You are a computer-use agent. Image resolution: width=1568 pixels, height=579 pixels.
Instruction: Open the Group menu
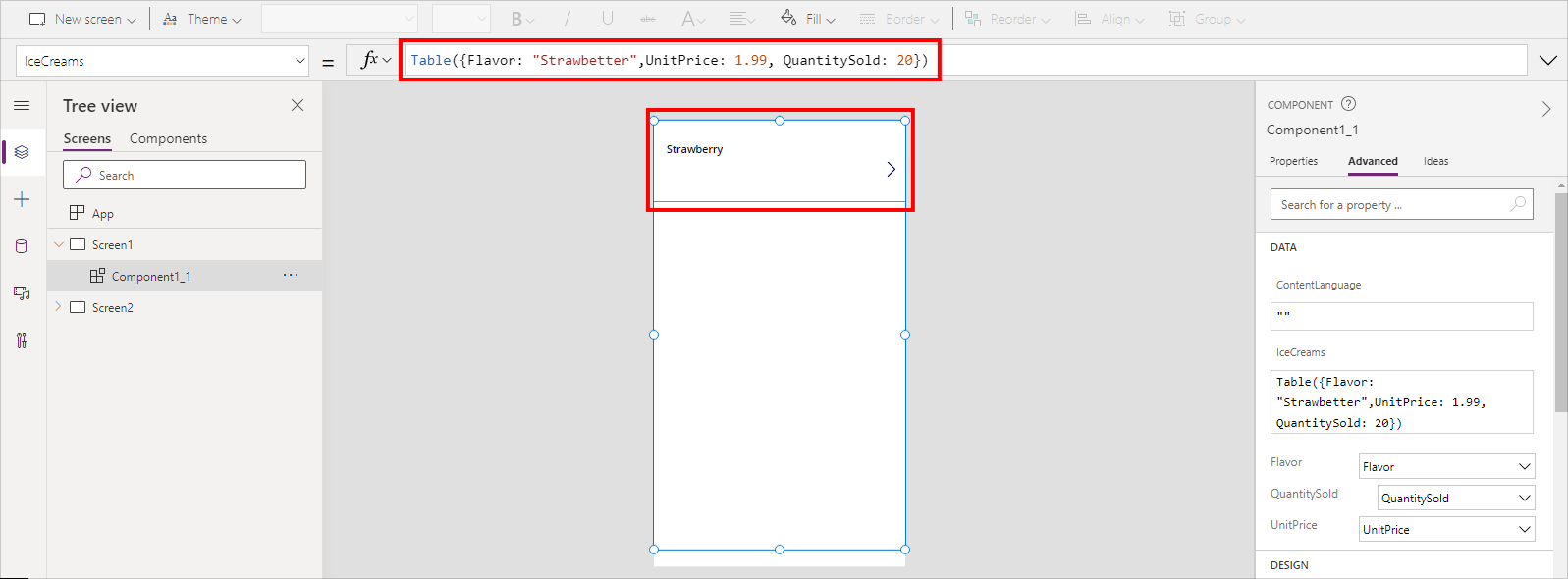click(x=1207, y=19)
